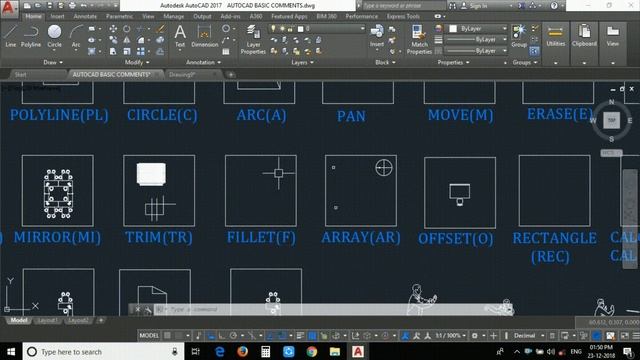Image resolution: width=640 pixels, height=360 pixels.
Task: Select the Stretch tool in Modify panel
Action: (113, 51)
